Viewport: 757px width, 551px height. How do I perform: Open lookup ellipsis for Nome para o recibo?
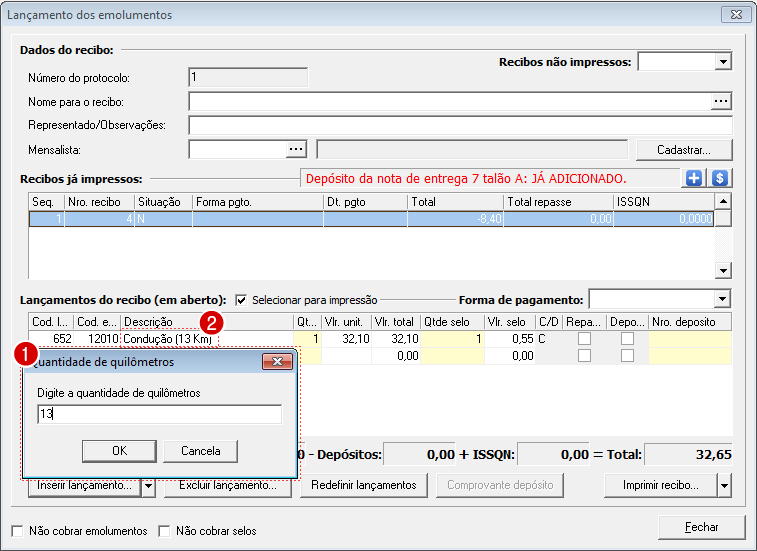tap(721, 101)
